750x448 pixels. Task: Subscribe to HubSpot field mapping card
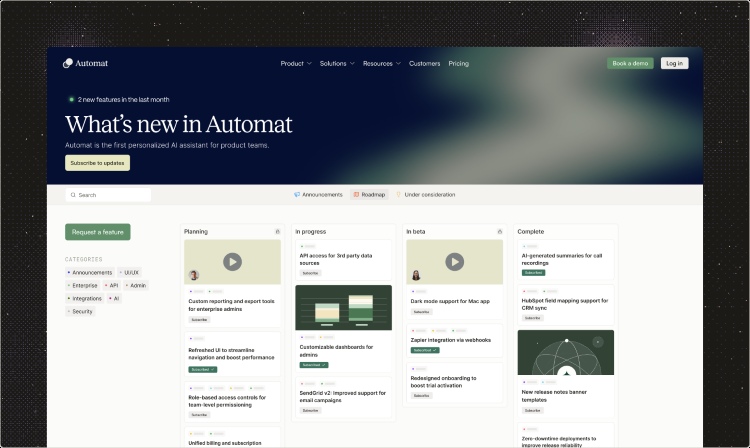tap(532, 318)
